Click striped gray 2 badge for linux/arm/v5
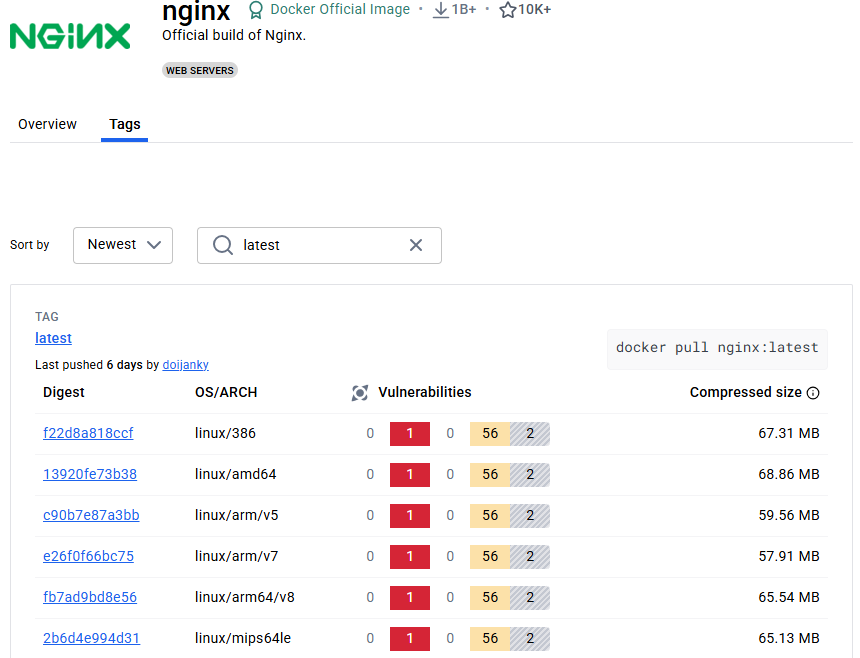This screenshot has width=860, height=658. point(530,516)
